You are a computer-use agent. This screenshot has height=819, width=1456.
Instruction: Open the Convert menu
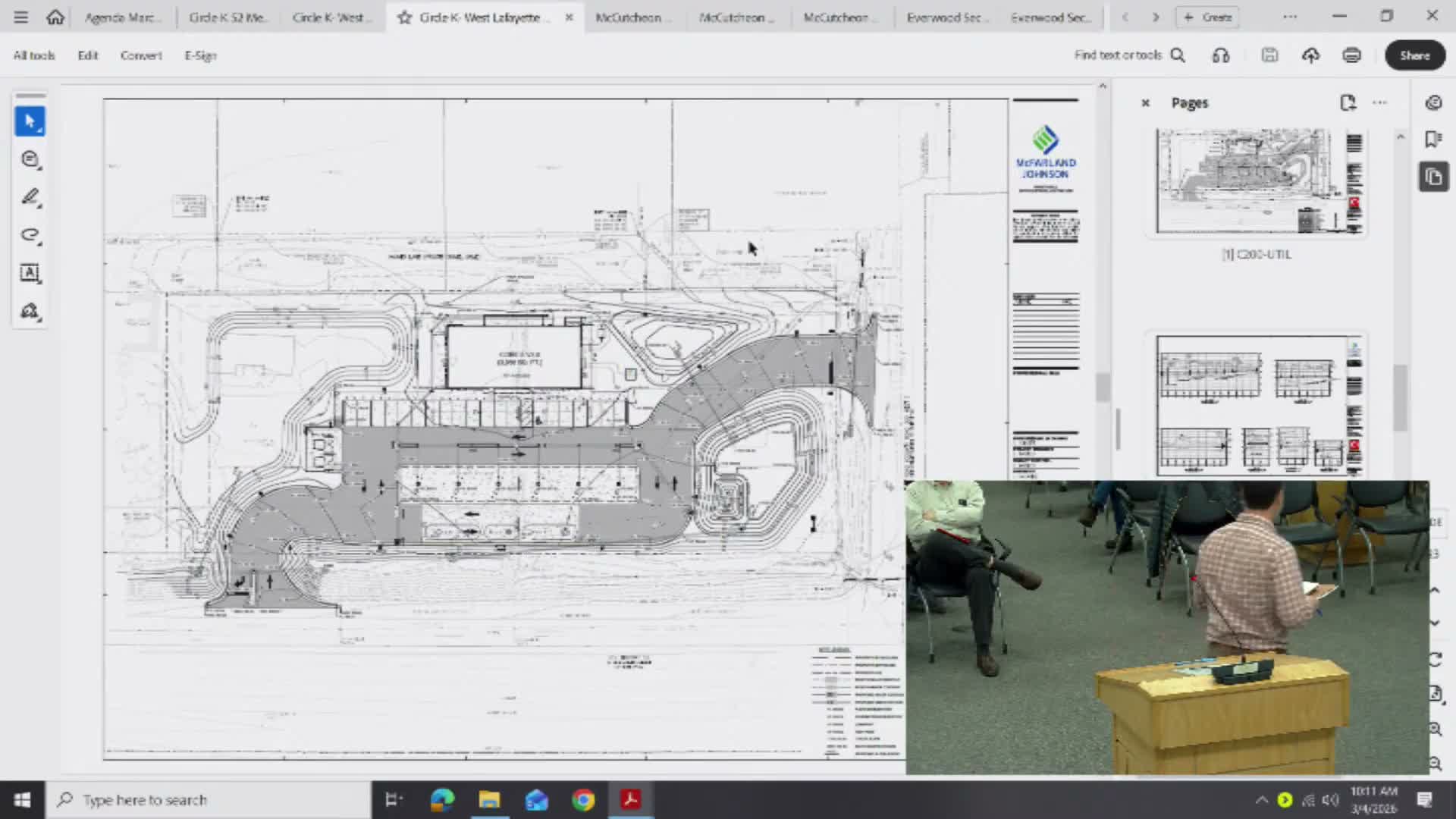coord(141,55)
